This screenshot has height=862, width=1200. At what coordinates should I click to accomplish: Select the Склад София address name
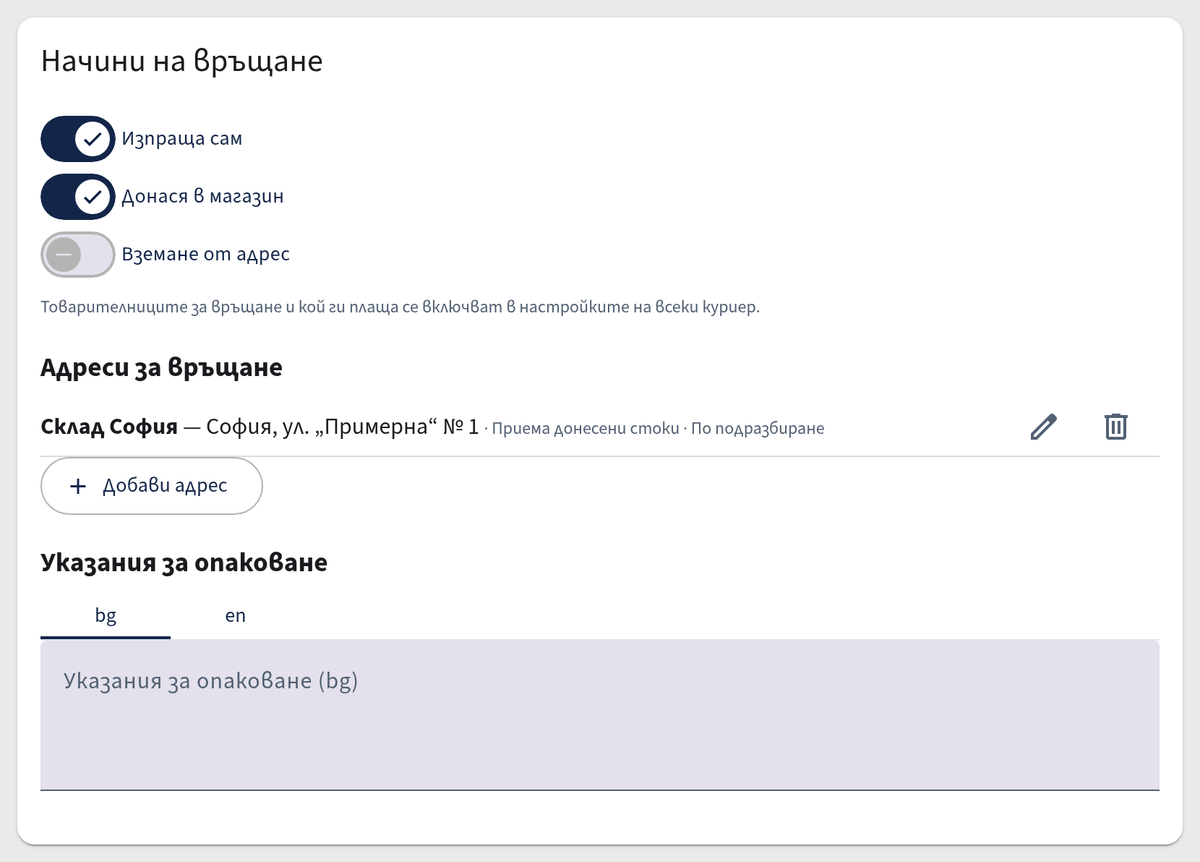109,427
